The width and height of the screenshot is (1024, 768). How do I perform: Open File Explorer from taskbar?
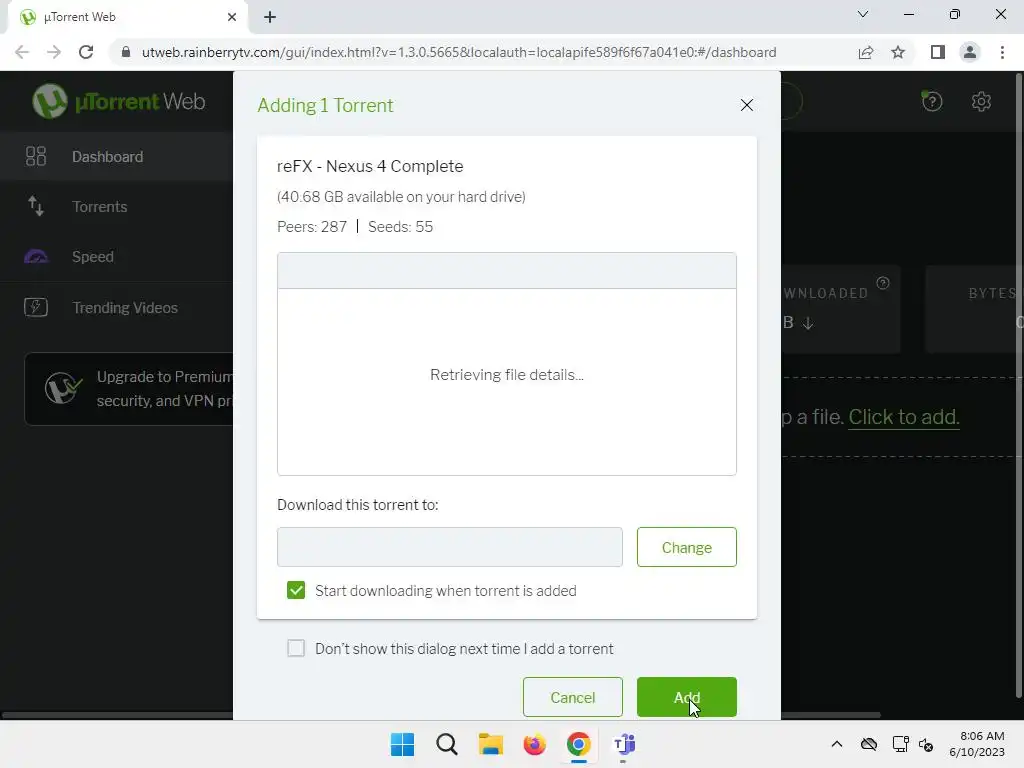pos(490,744)
